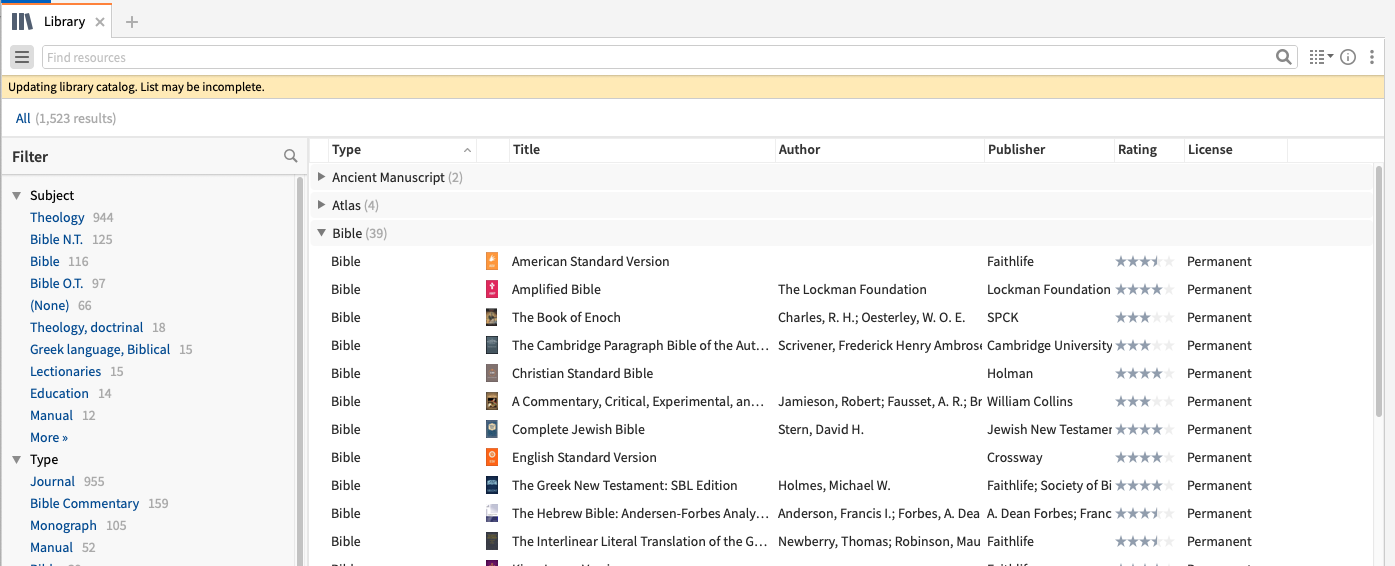Close the Library tab
This screenshot has height=566, width=1395.
[x=99, y=22]
